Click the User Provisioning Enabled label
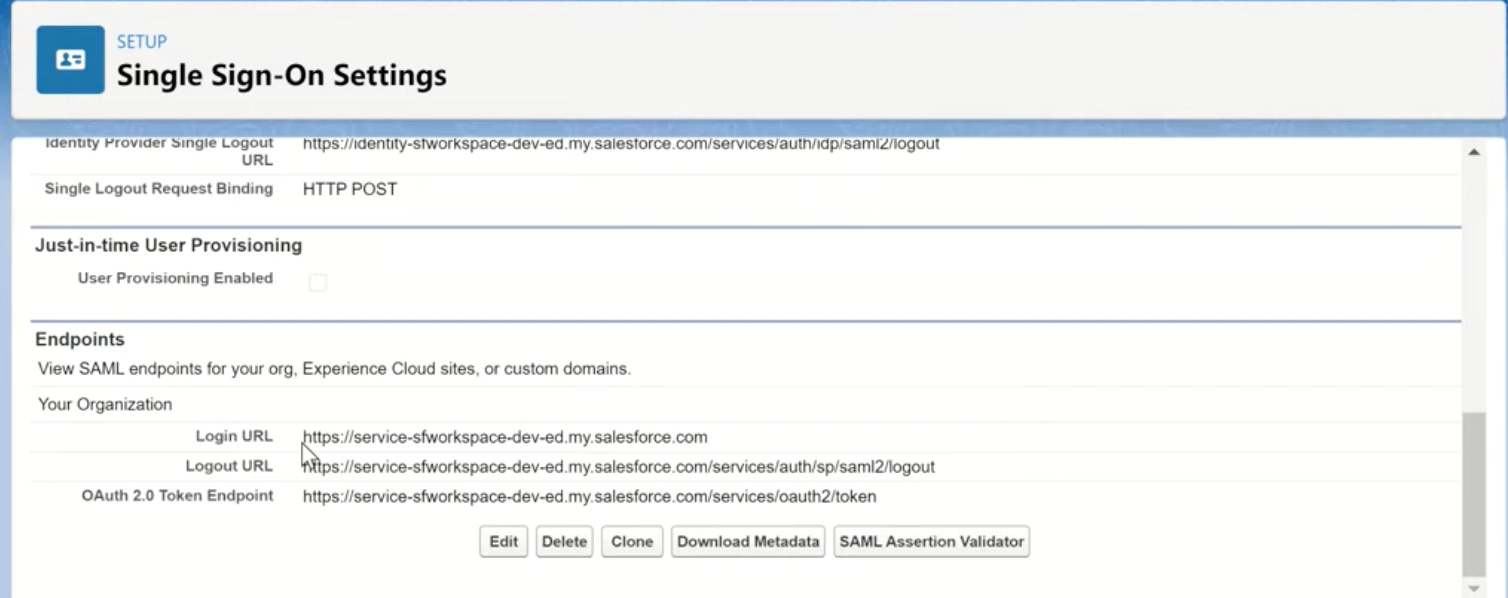 [x=175, y=278]
